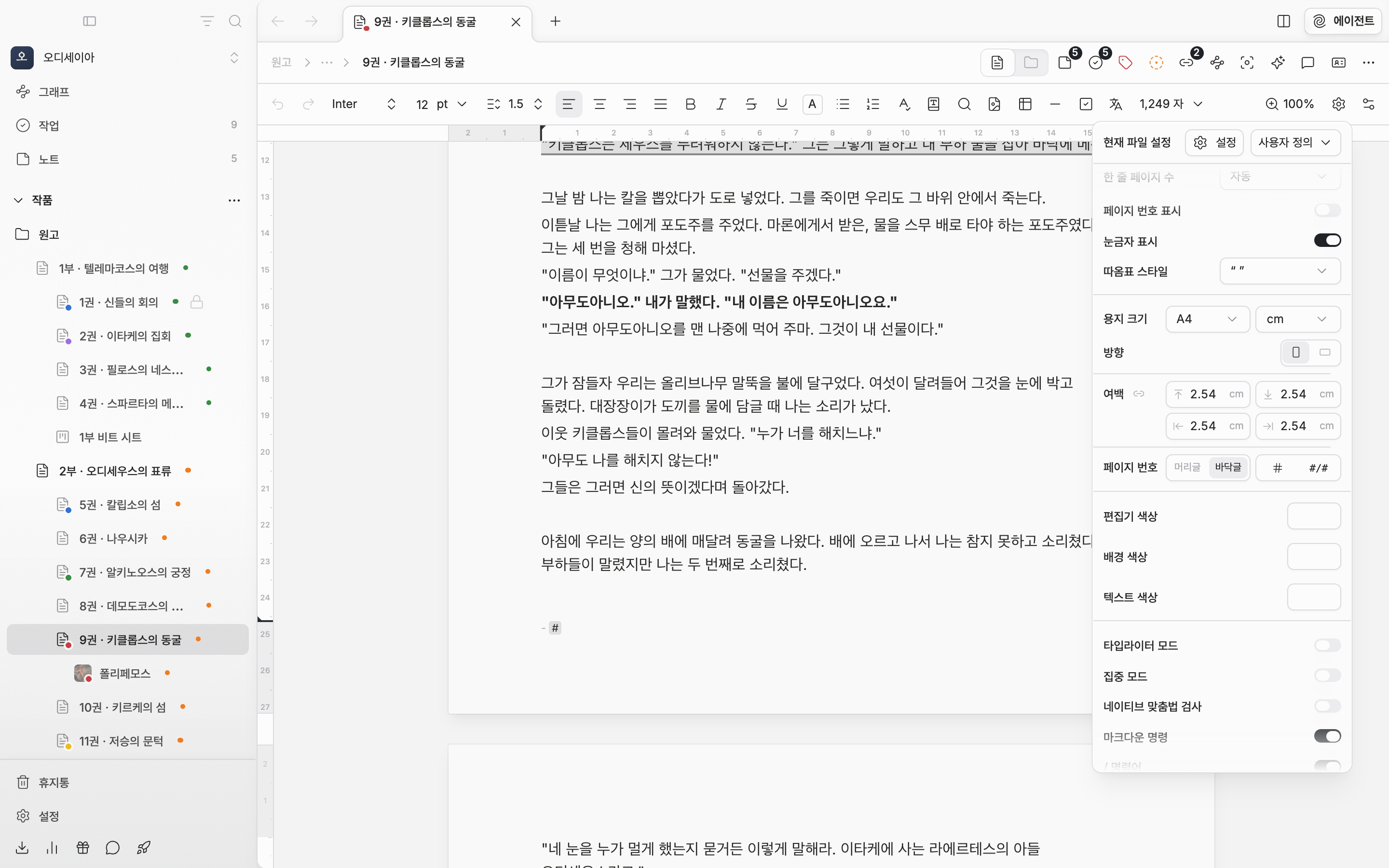Open the cm unit dropdown
1389x868 pixels.
[x=1298, y=319]
